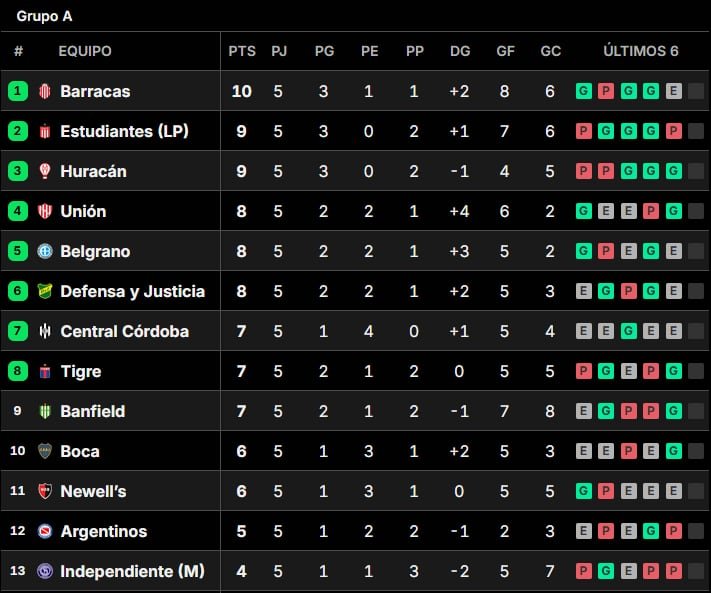Click position badge number 1
The image size is (711, 593).
17,91
